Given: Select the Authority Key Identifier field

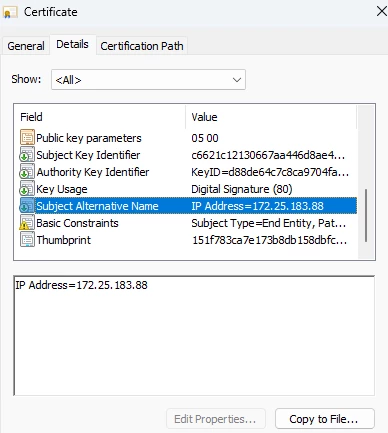Looking at the screenshot, I should pyautogui.click(x=188, y=172).
